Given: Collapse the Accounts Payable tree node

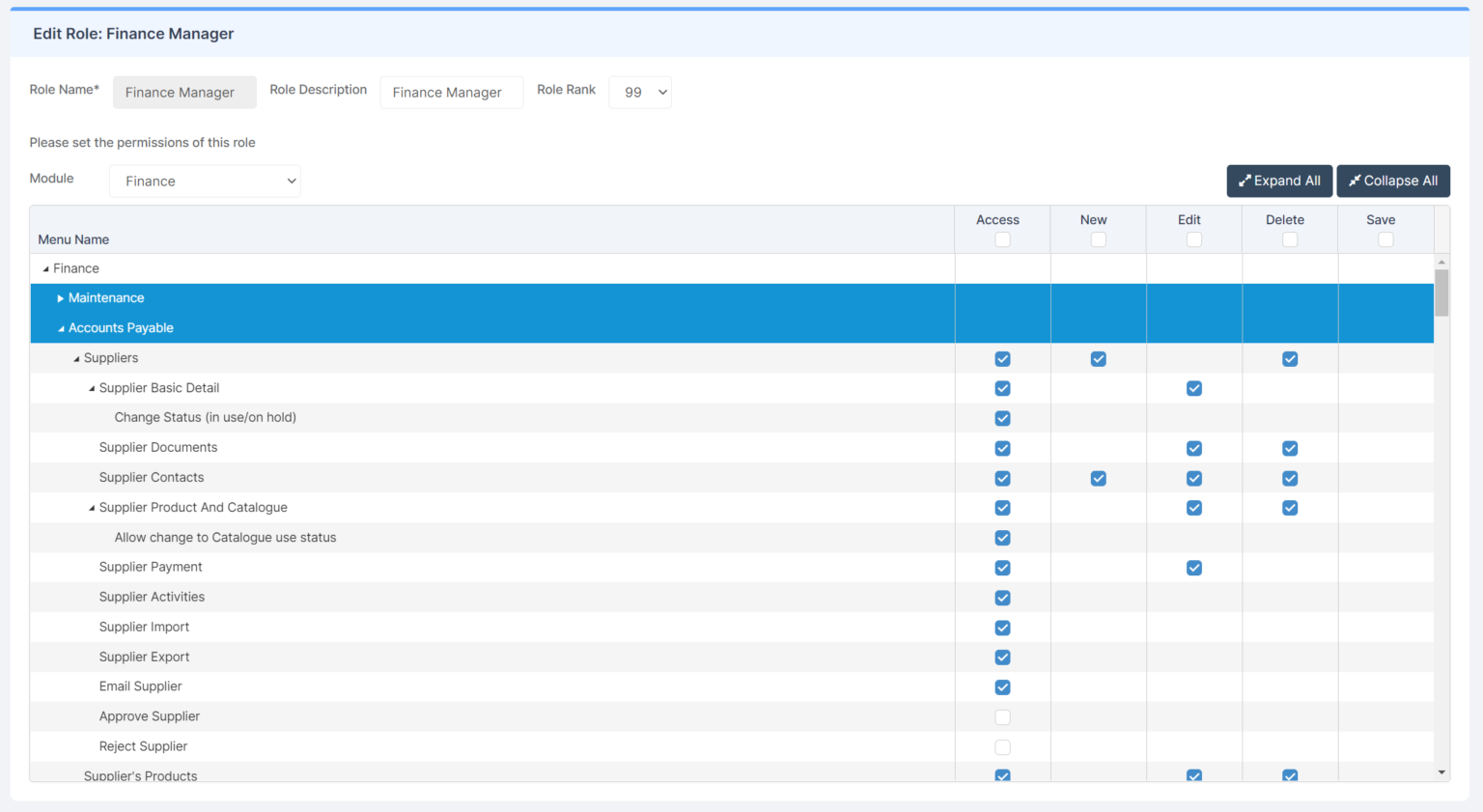Looking at the screenshot, I should pos(60,327).
